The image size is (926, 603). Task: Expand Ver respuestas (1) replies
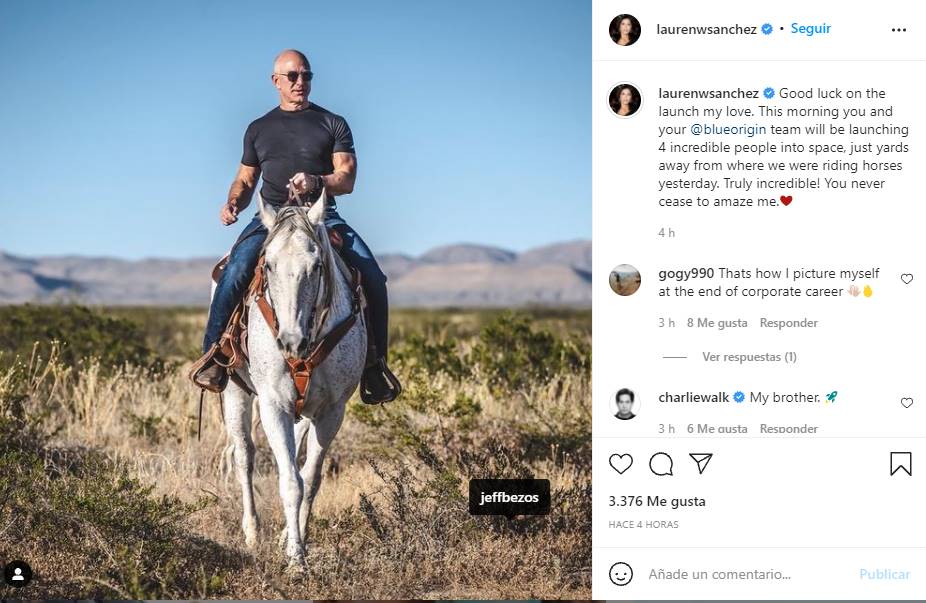[749, 357]
